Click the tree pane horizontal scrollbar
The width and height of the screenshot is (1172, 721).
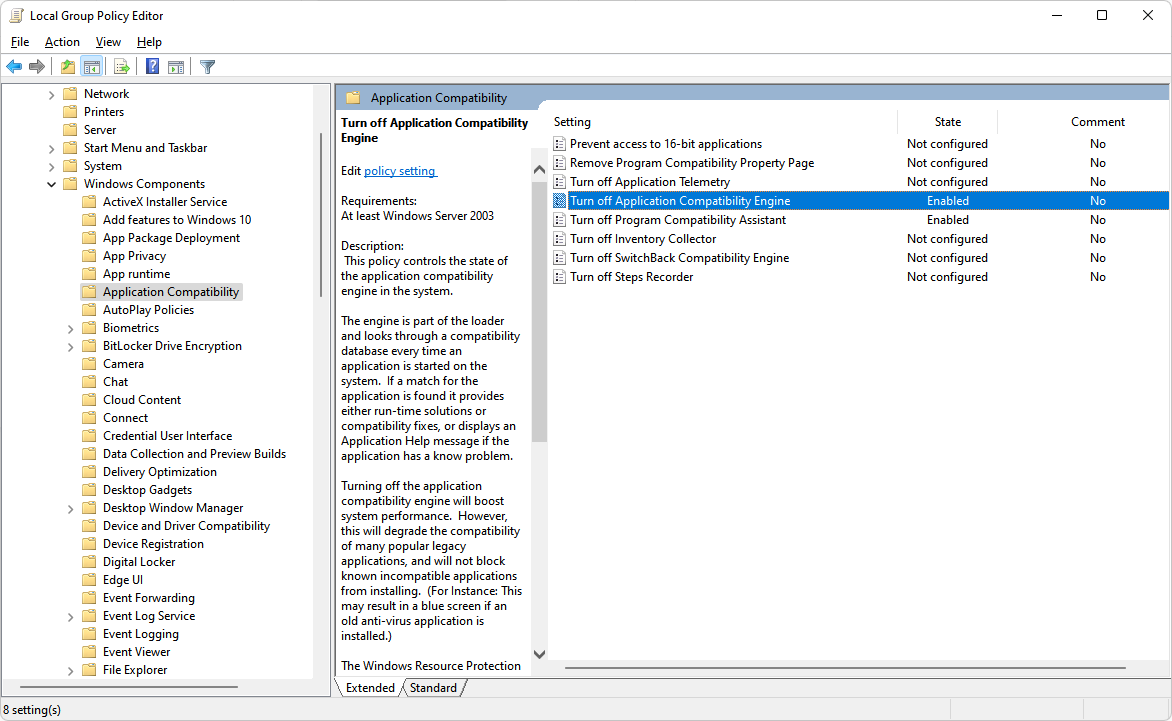[129, 687]
